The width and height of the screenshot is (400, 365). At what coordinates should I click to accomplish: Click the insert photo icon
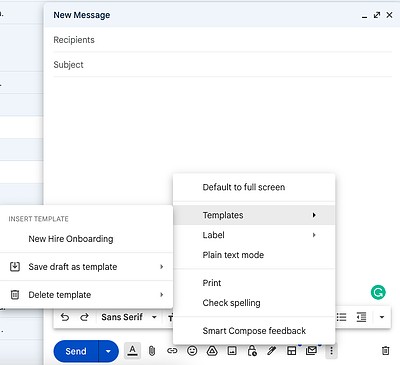[232, 351]
